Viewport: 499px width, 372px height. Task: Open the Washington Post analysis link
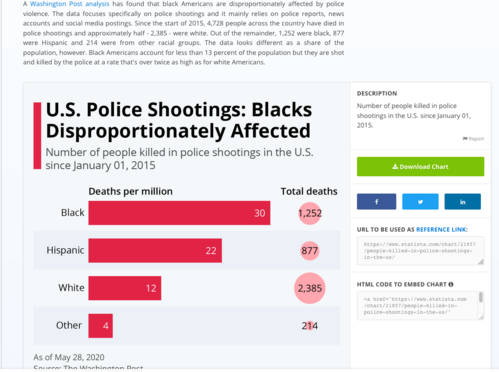(69, 4)
